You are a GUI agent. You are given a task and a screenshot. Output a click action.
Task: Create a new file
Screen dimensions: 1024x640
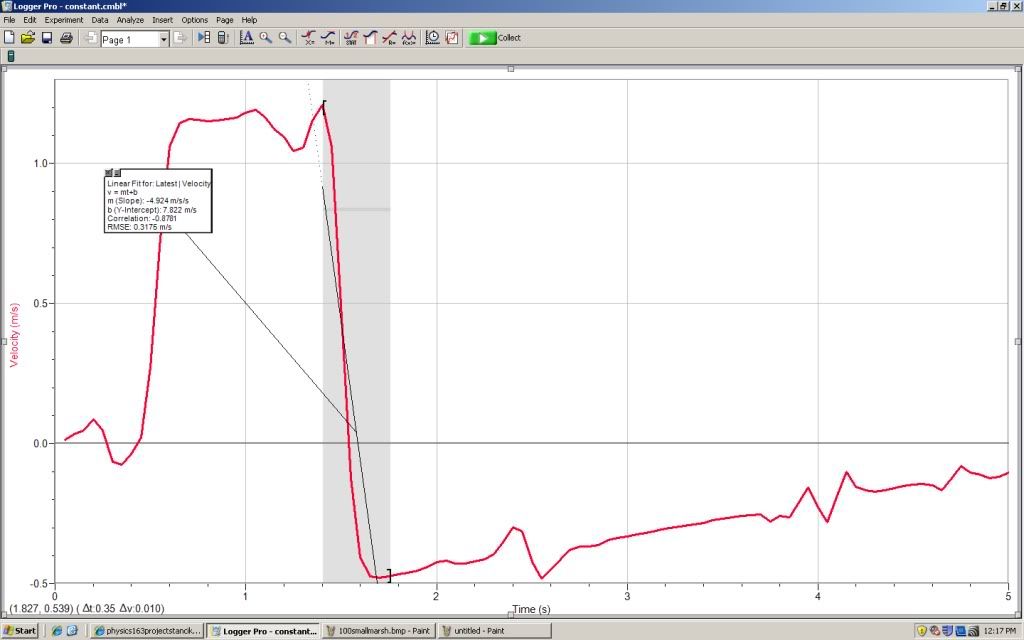[10, 37]
